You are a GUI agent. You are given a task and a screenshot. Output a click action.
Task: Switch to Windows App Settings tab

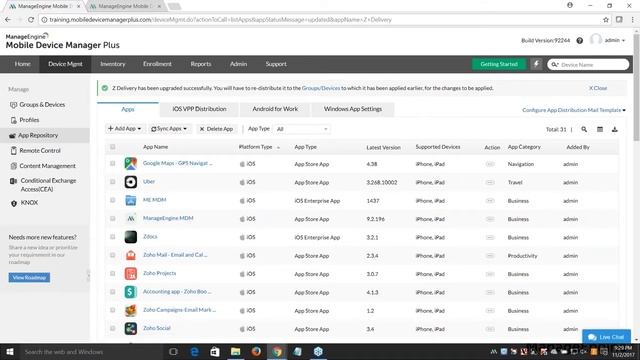(x=353, y=109)
